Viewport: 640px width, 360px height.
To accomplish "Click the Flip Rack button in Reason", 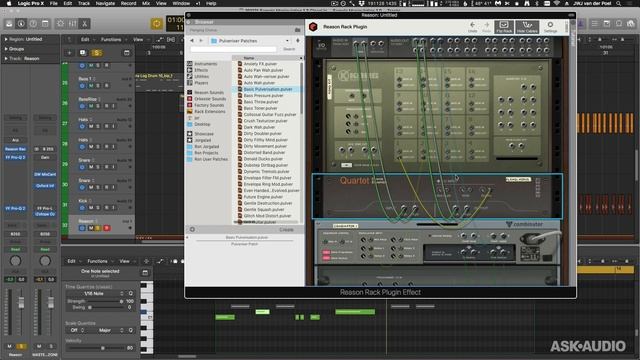I will tap(504, 27).
